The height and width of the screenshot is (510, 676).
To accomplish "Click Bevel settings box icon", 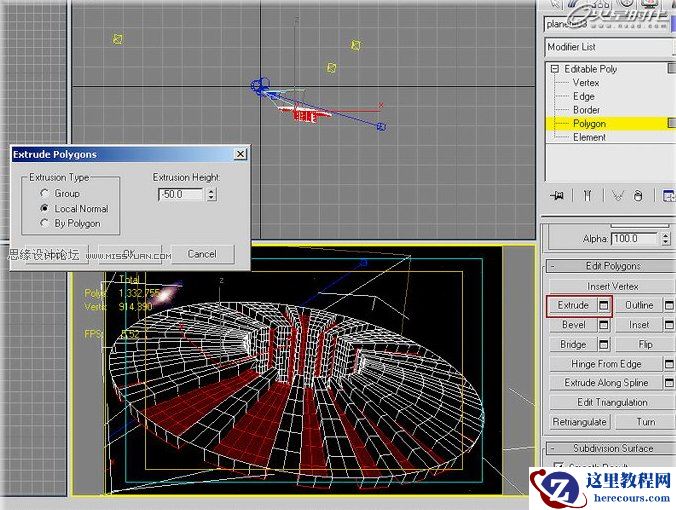I will tap(604, 325).
